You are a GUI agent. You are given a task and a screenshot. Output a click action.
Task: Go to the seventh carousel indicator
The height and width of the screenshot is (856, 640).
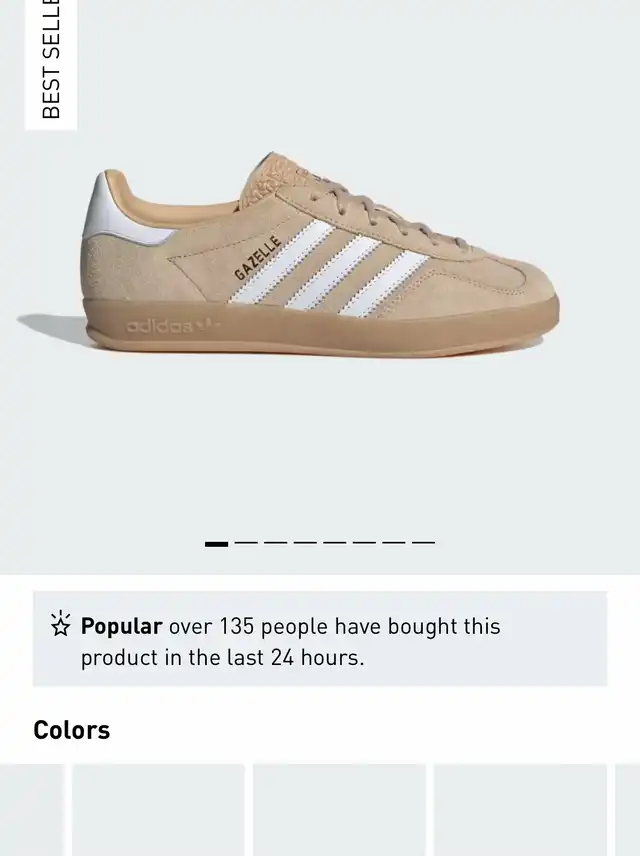point(394,543)
